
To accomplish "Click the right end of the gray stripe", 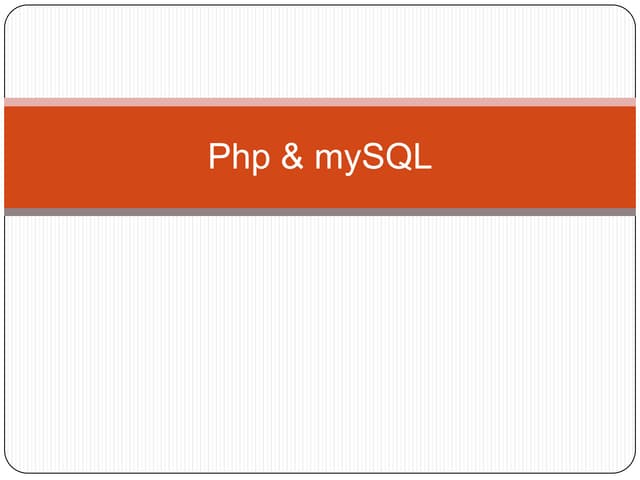I will pyautogui.click(x=628, y=212).
